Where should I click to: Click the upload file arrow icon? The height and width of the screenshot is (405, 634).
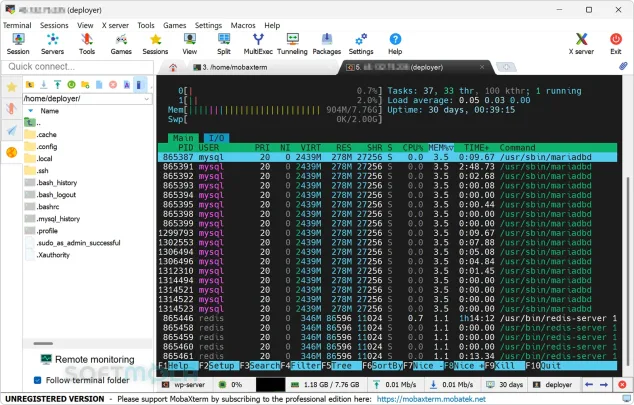click(57, 84)
